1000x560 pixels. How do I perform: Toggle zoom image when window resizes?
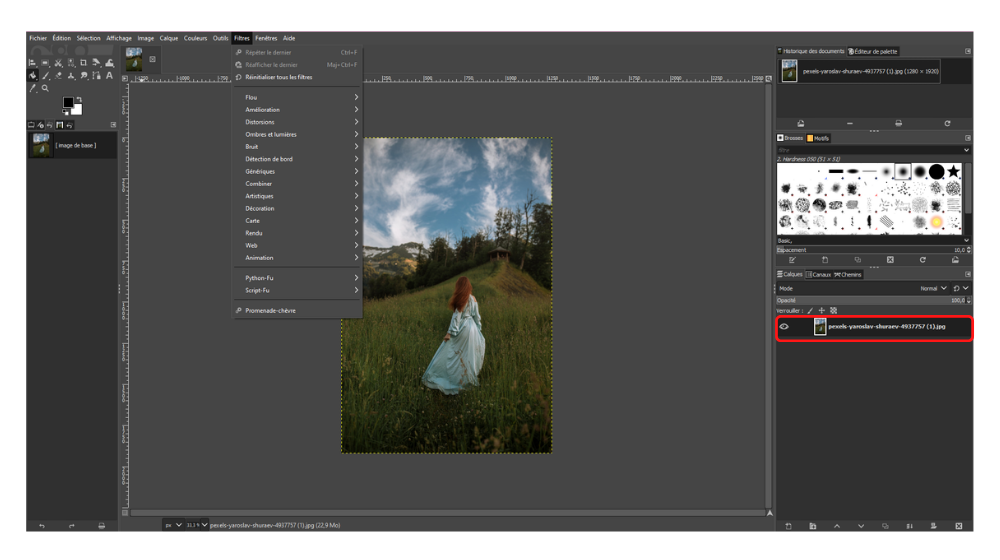(x=768, y=78)
